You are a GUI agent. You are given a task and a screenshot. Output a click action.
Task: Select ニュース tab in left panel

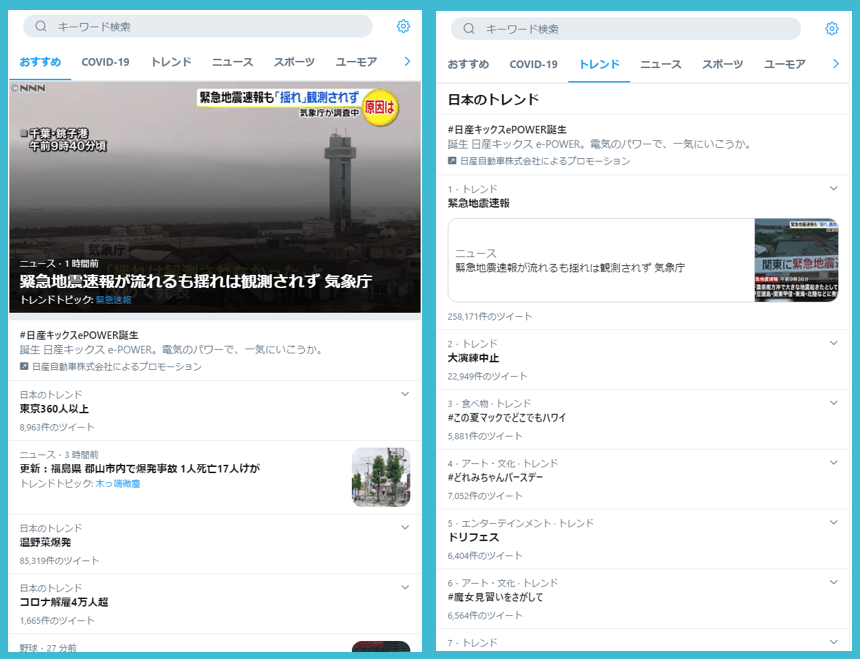point(233,62)
